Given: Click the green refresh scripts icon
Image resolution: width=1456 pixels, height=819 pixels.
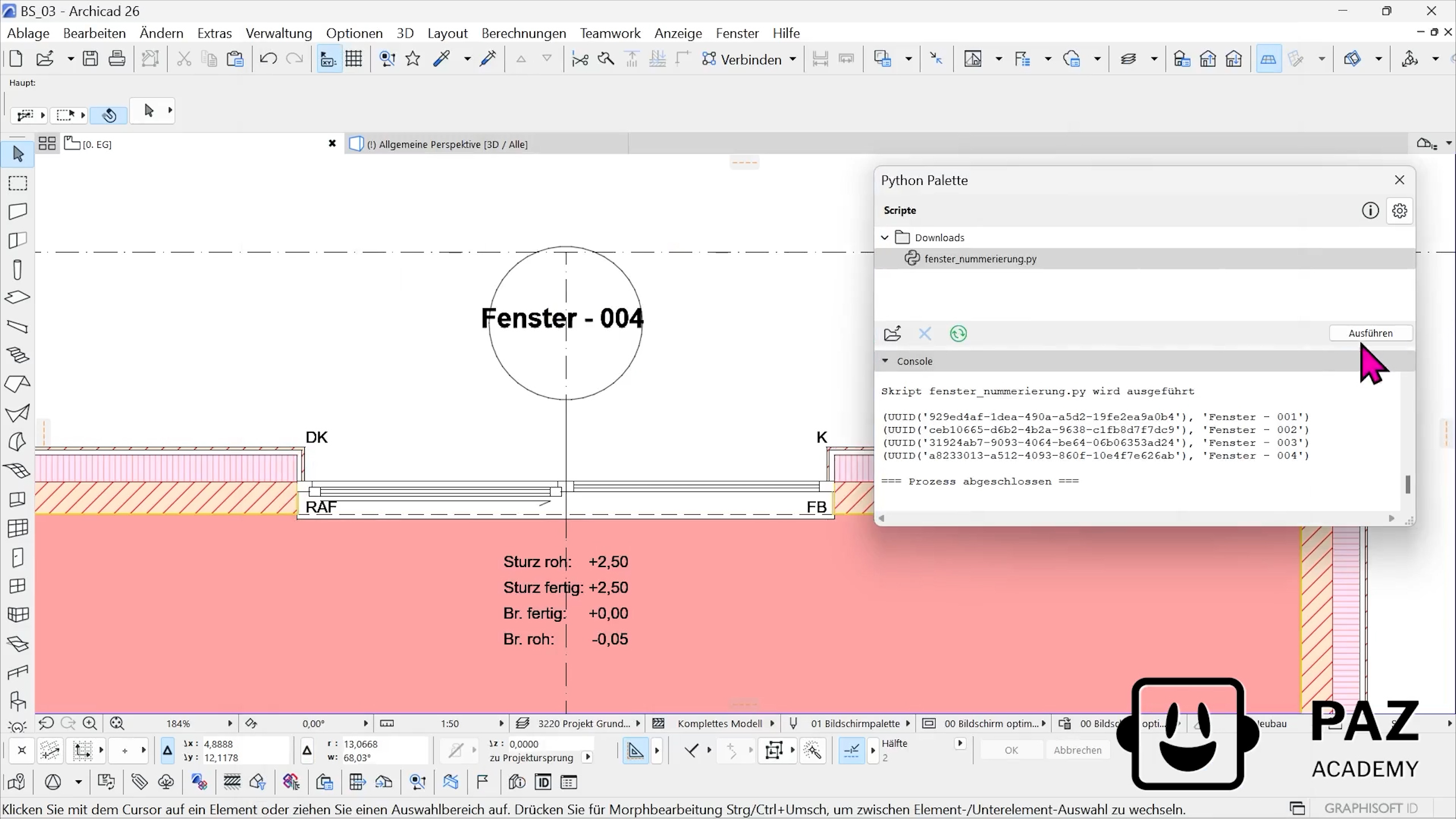Looking at the screenshot, I should [x=958, y=333].
